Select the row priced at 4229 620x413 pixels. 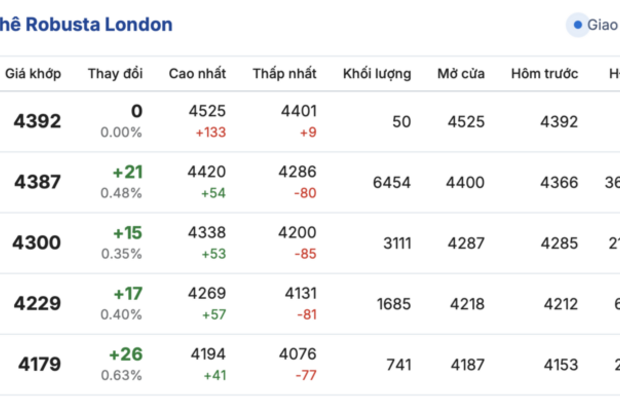pos(37,304)
